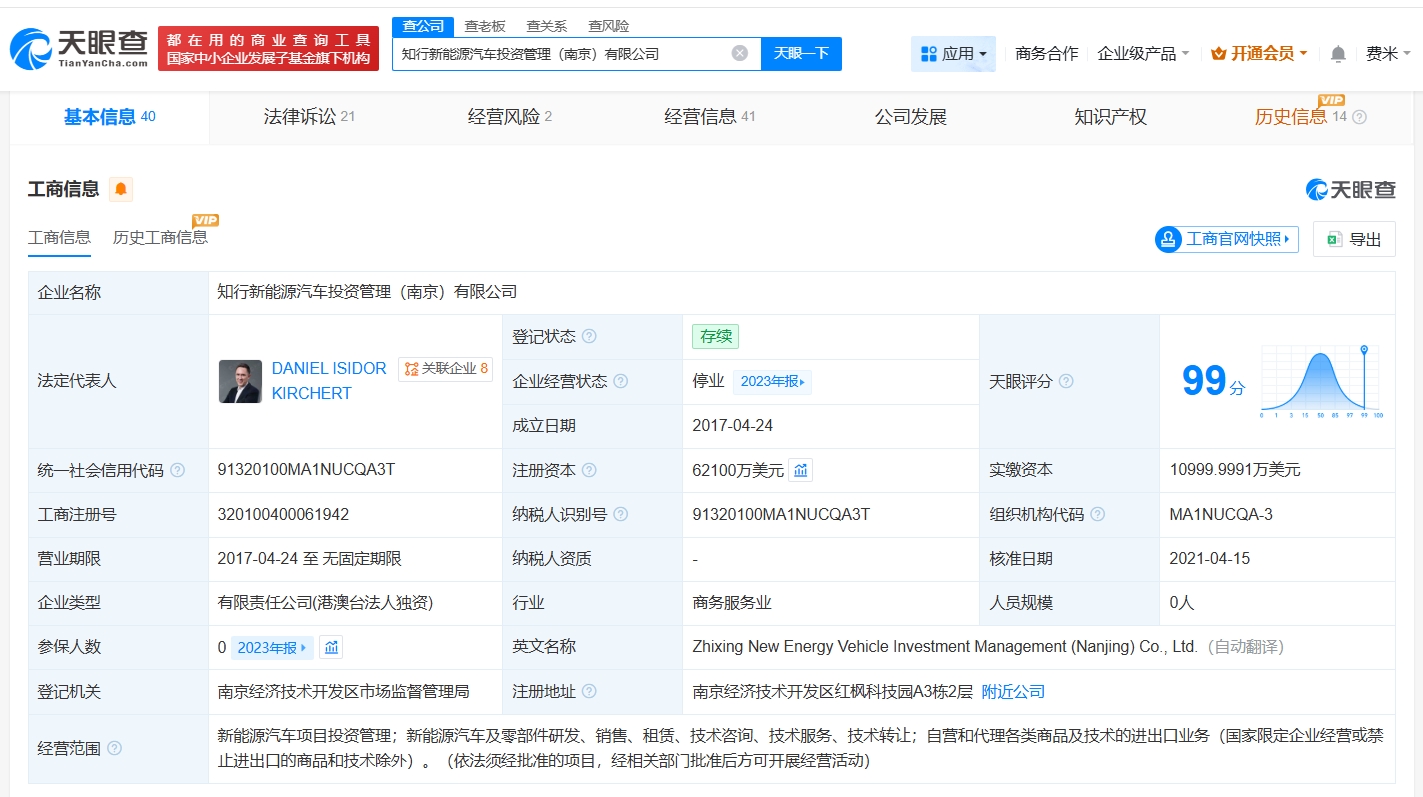Click the orange alert bell beside 工商信息
Image resolution: width=1423 pixels, height=797 pixels.
121,189
